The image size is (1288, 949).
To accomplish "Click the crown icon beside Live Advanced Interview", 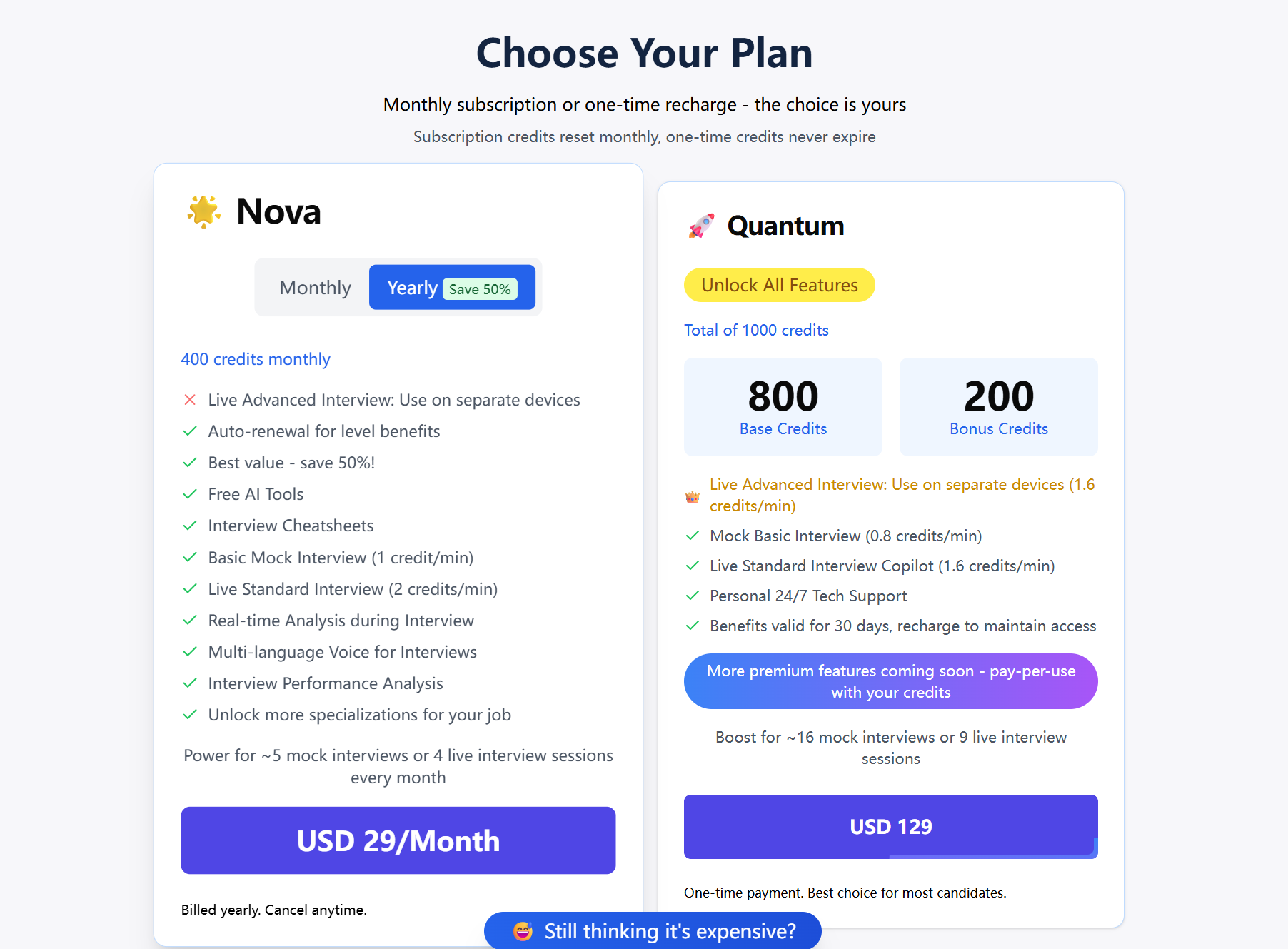I will click(692, 496).
